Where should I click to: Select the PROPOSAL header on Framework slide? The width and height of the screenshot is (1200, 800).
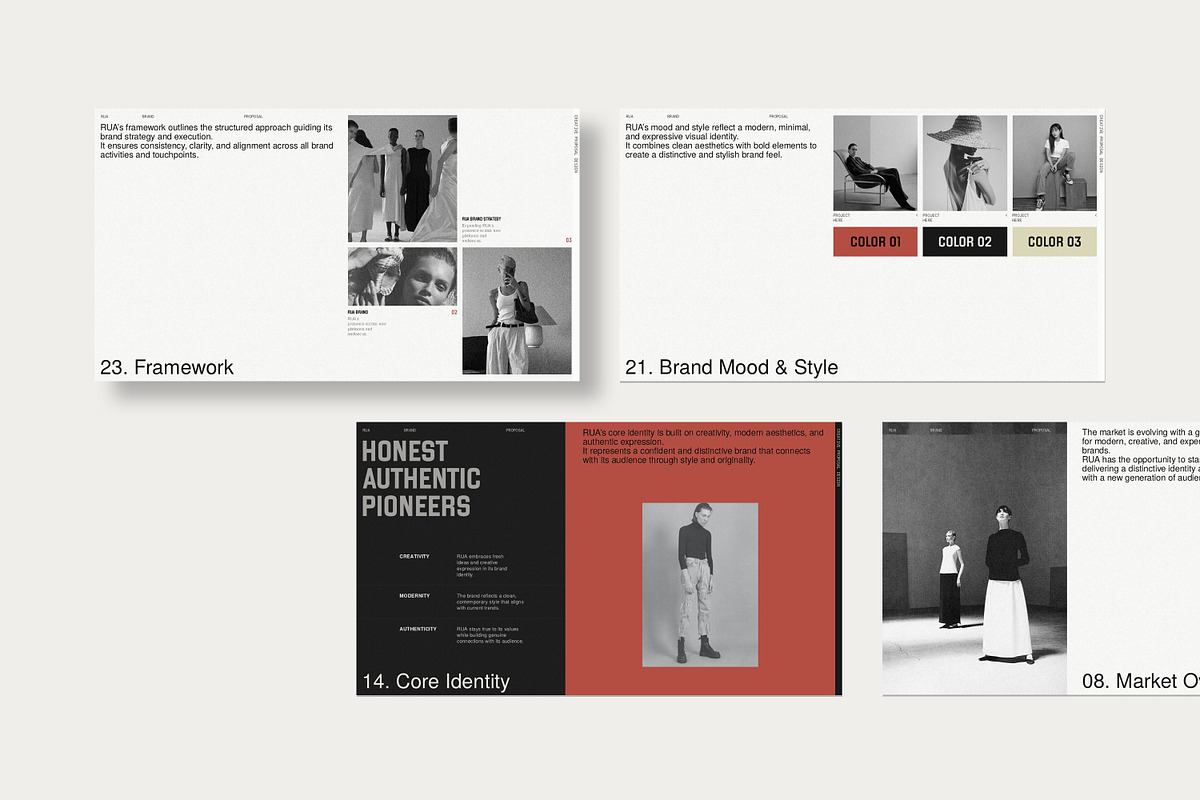click(x=253, y=117)
